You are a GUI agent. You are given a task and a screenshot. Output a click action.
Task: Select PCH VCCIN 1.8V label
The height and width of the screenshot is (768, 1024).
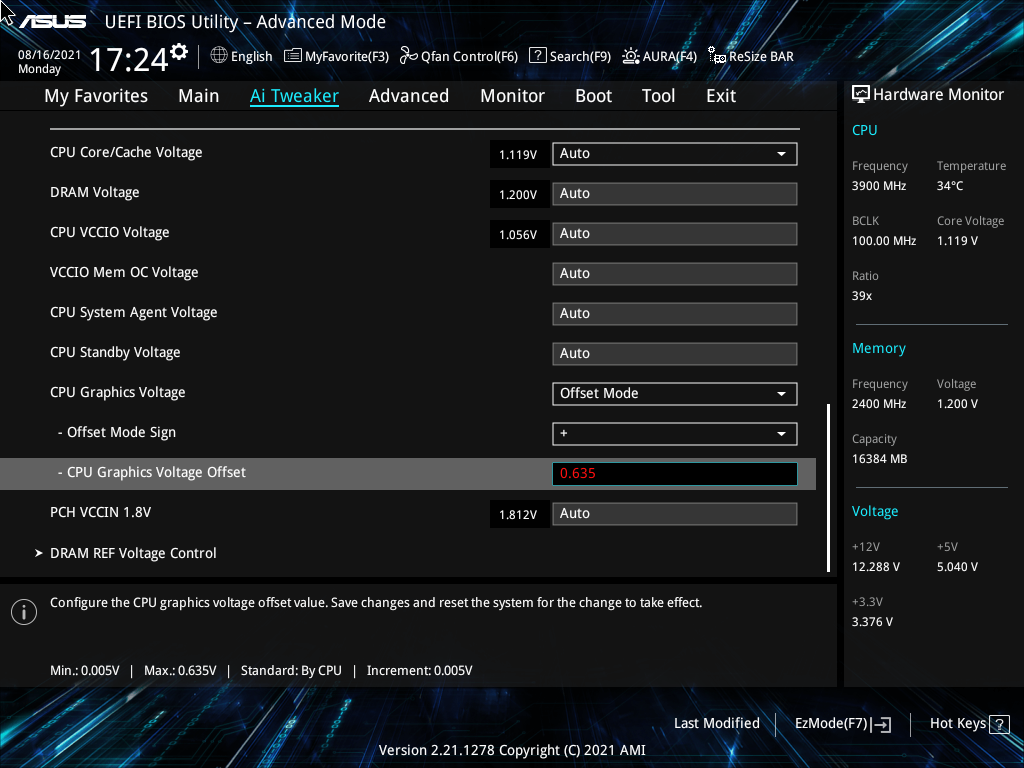tap(101, 512)
